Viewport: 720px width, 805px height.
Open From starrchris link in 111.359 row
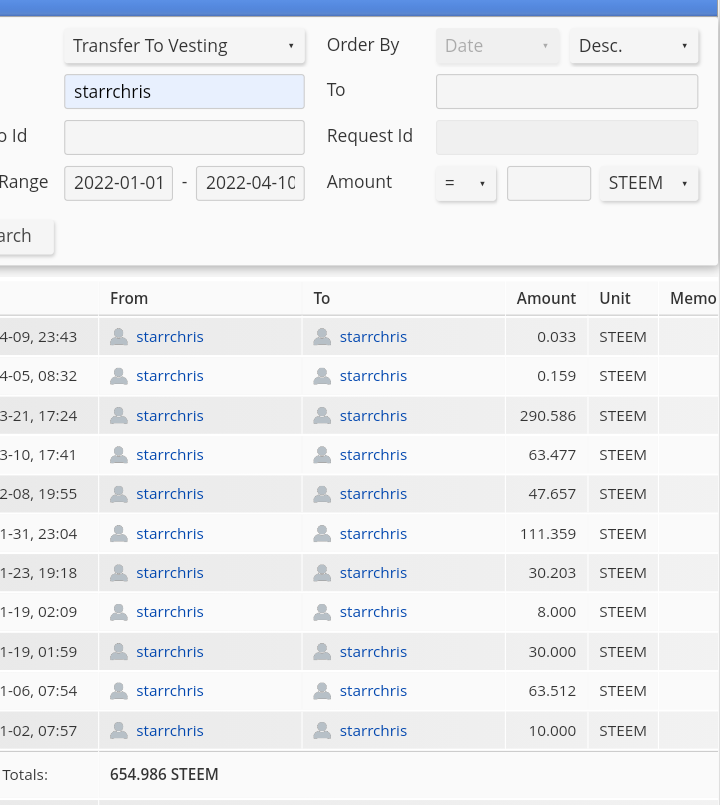169,534
